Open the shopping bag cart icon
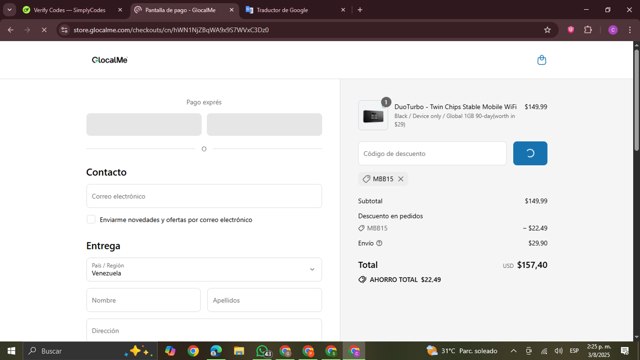The height and width of the screenshot is (360, 640). [x=541, y=60]
